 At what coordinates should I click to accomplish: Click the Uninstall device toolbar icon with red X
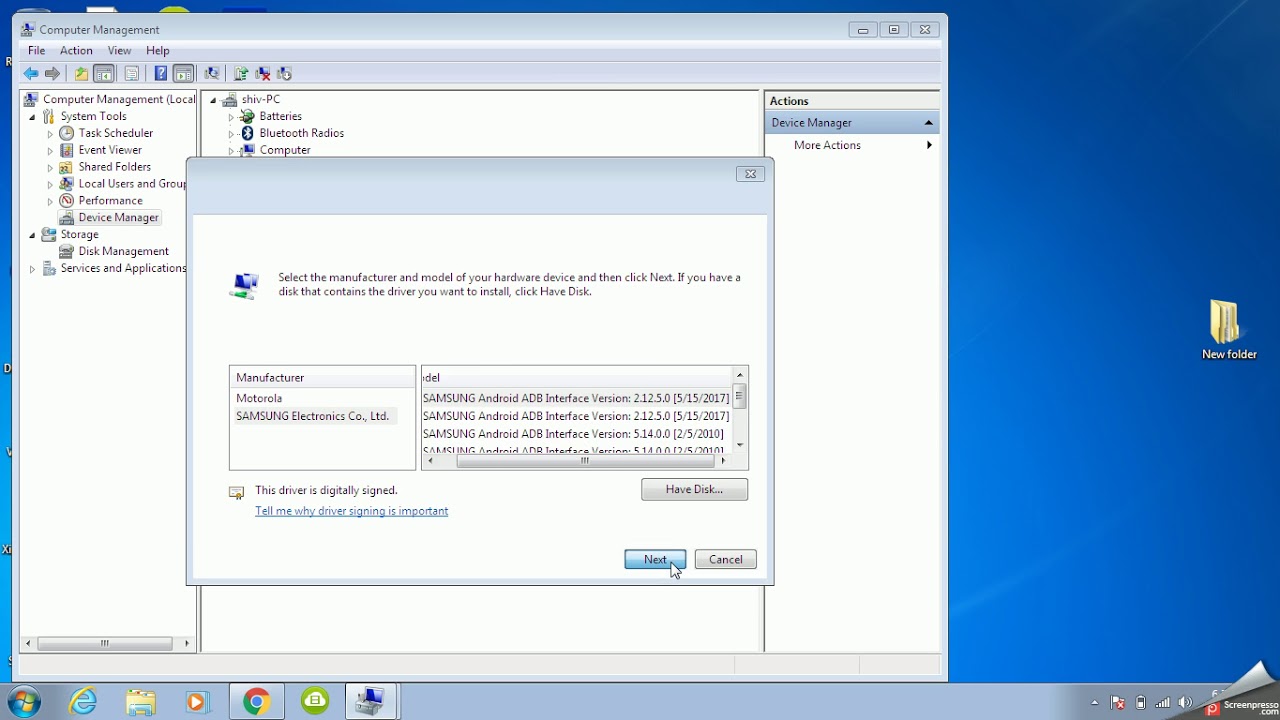(263, 73)
